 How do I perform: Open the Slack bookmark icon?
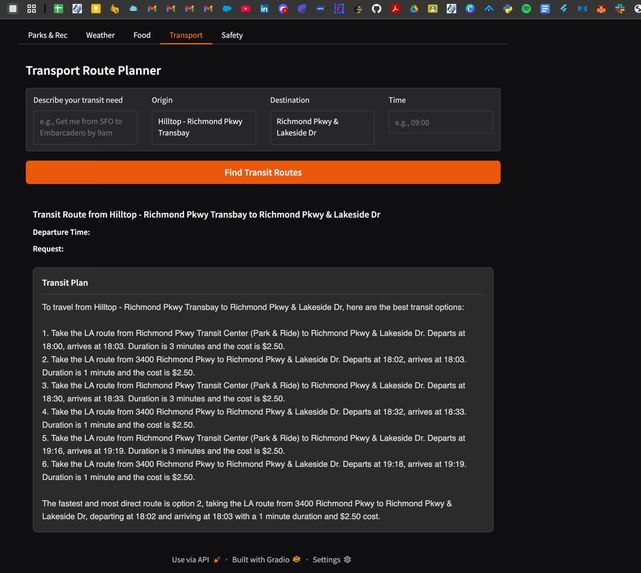[x=620, y=9]
